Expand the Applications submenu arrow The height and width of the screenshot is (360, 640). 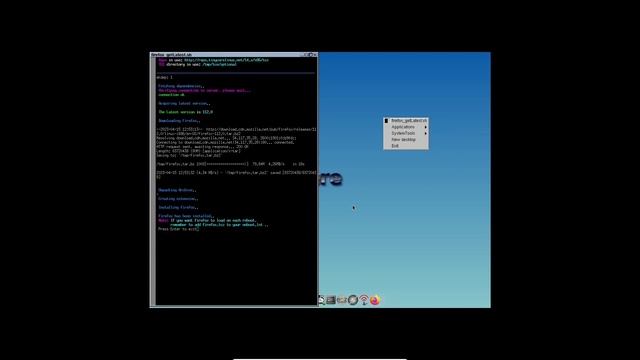point(426,127)
